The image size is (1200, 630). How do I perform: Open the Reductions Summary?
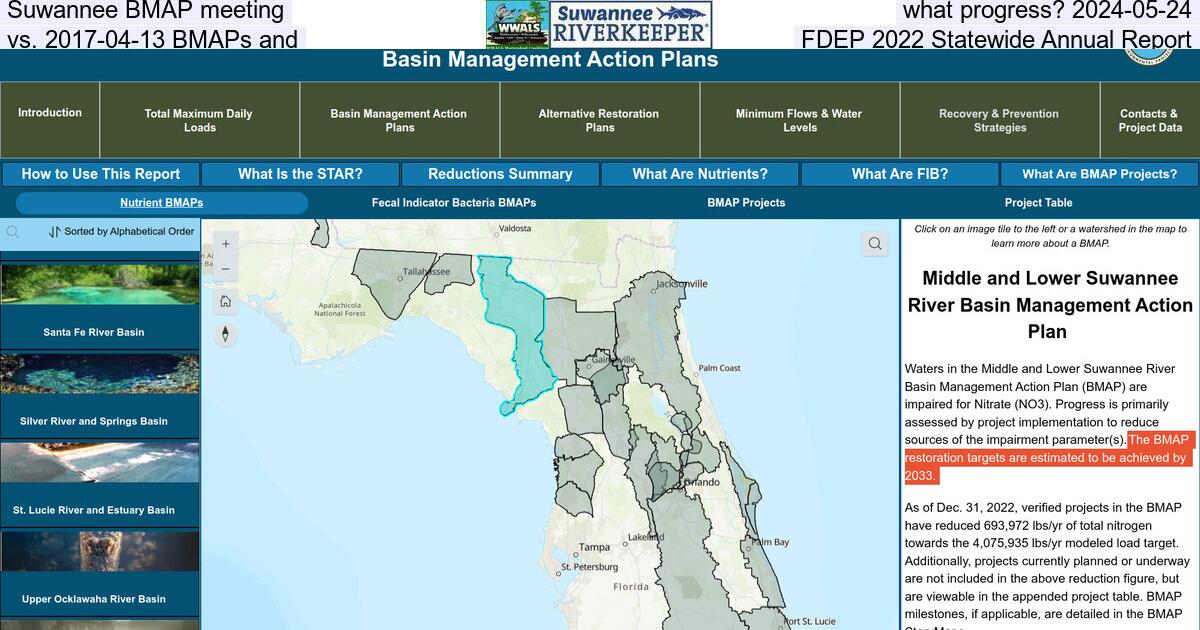click(500, 174)
